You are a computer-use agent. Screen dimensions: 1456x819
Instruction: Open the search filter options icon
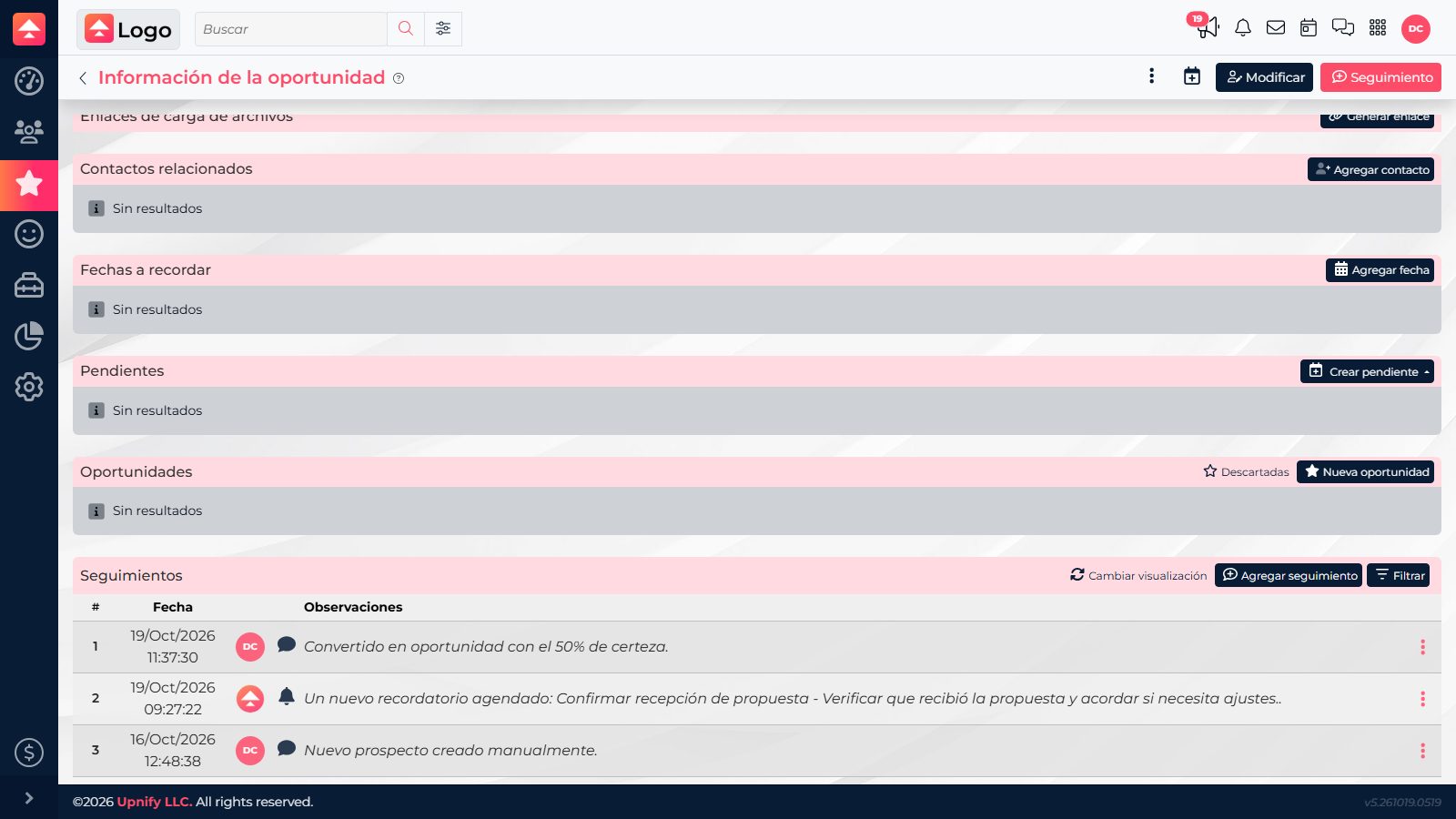click(443, 29)
